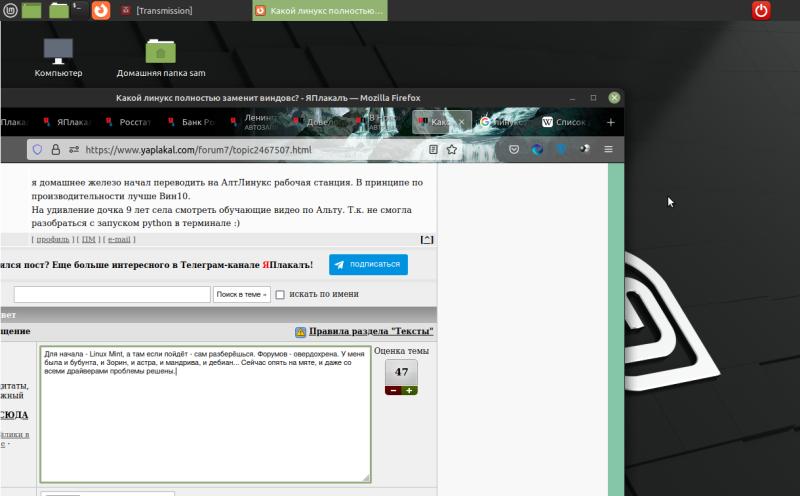
Task: Open the second green folder launcher in panel
Action: point(59,10)
